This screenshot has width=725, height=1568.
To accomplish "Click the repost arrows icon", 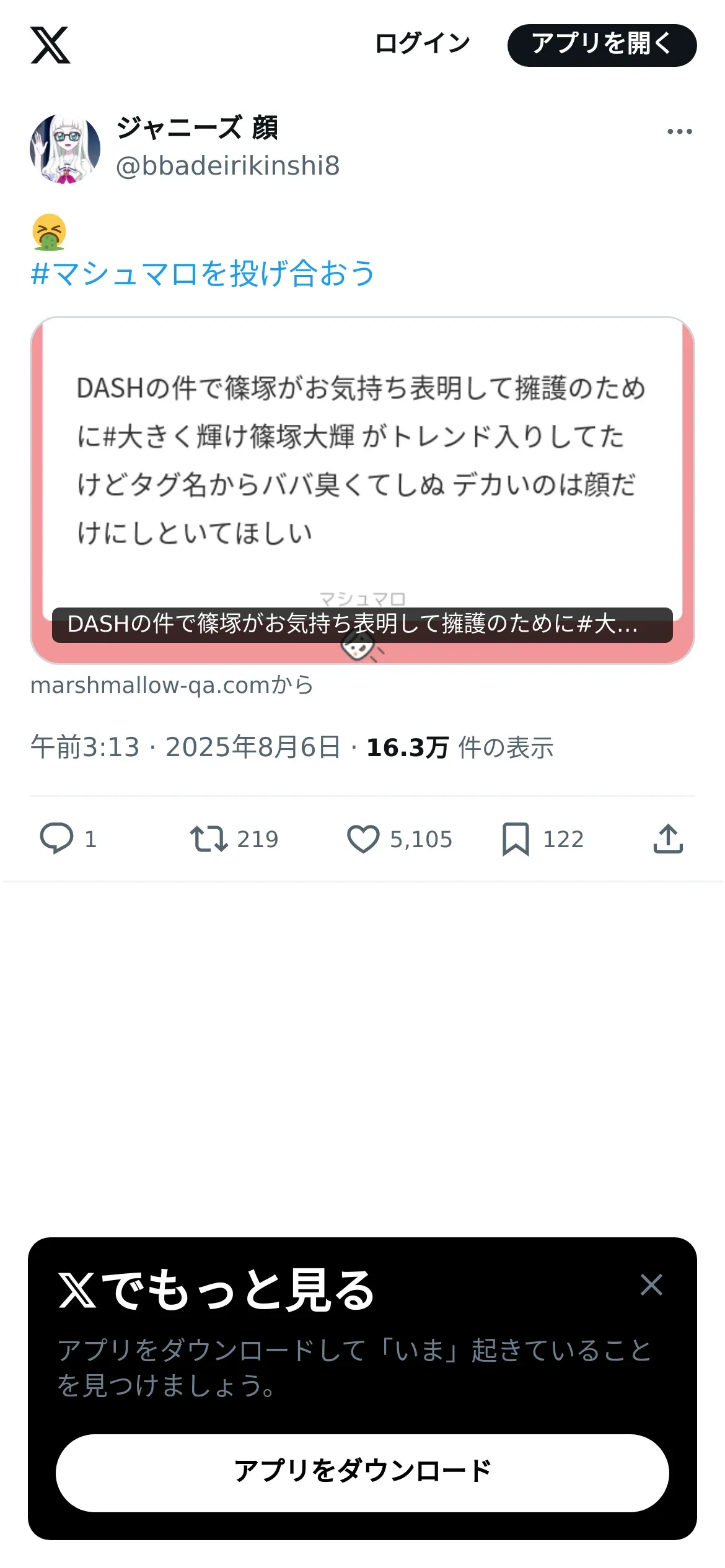I will pos(208,839).
